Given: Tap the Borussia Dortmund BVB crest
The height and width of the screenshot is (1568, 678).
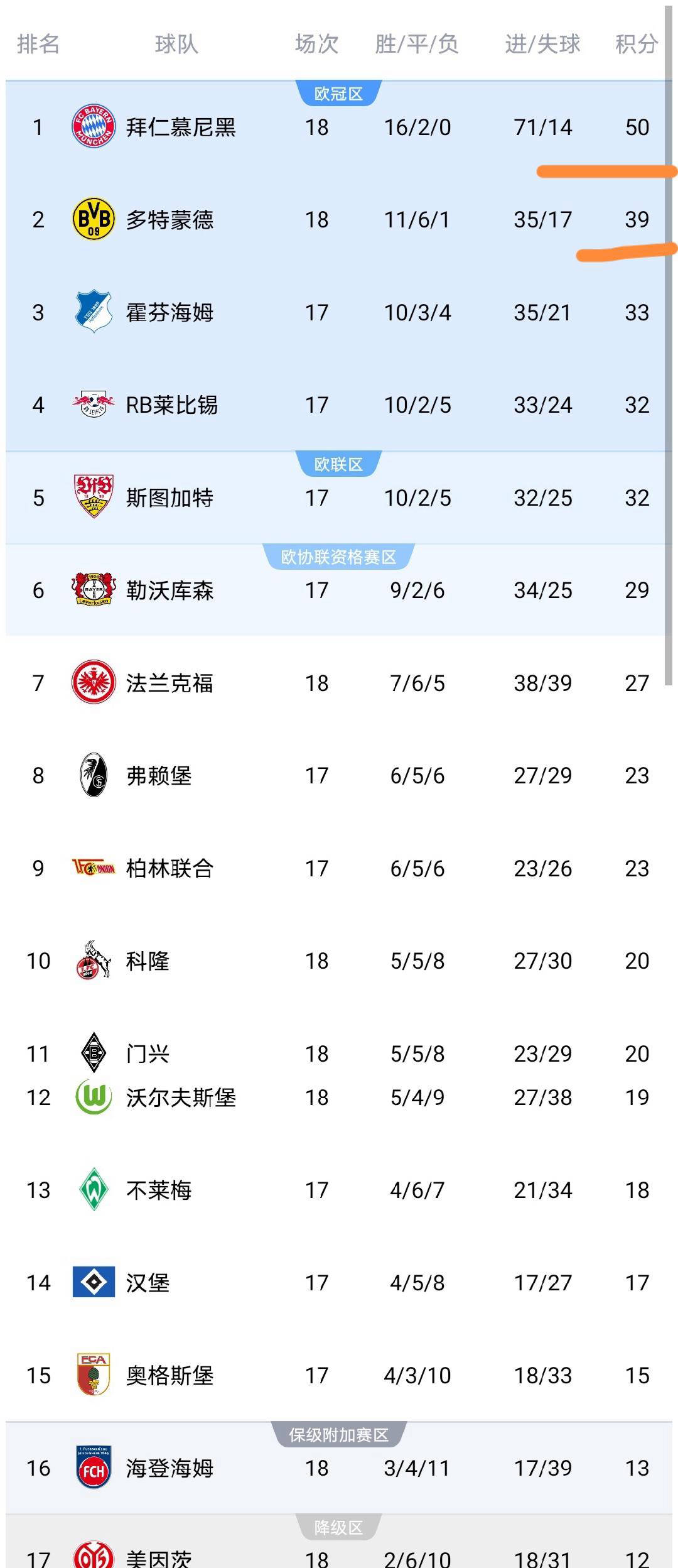Looking at the screenshot, I should click(x=94, y=219).
